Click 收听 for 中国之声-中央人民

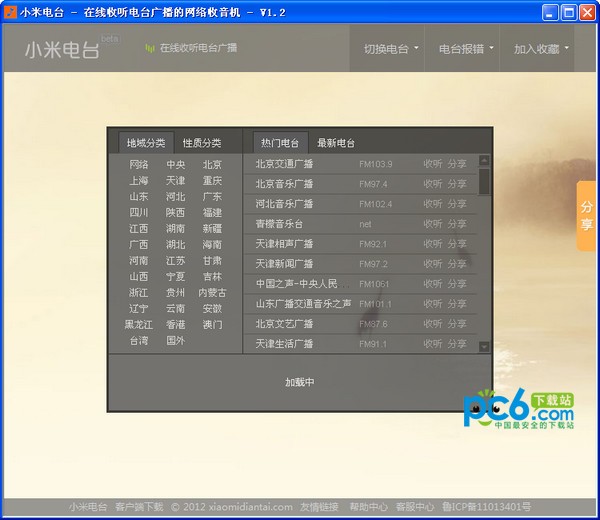[x=433, y=284]
